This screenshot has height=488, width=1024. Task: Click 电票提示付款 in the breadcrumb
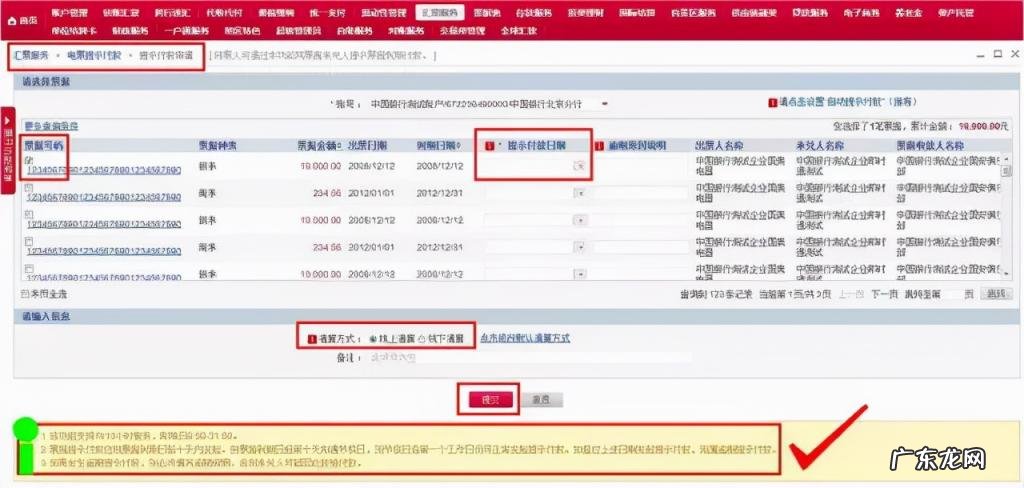click(x=93, y=56)
